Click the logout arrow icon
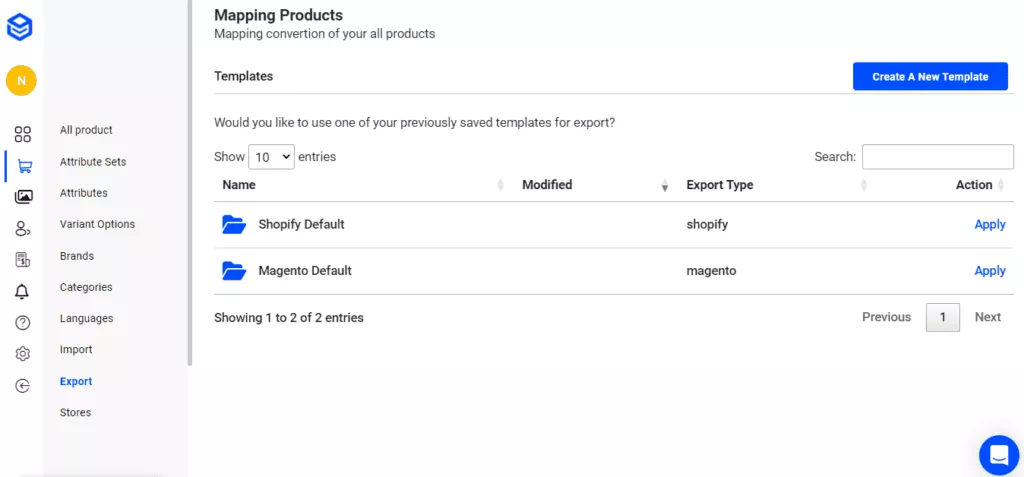Viewport: 1024px width, 477px height. pos(22,386)
